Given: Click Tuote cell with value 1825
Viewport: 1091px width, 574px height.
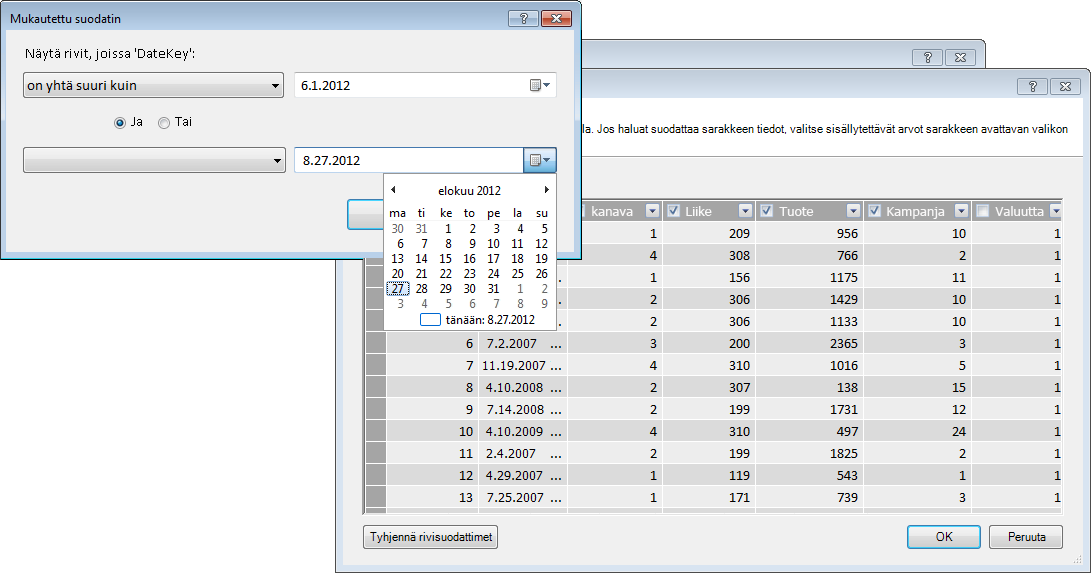Looking at the screenshot, I should click(x=809, y=454).
